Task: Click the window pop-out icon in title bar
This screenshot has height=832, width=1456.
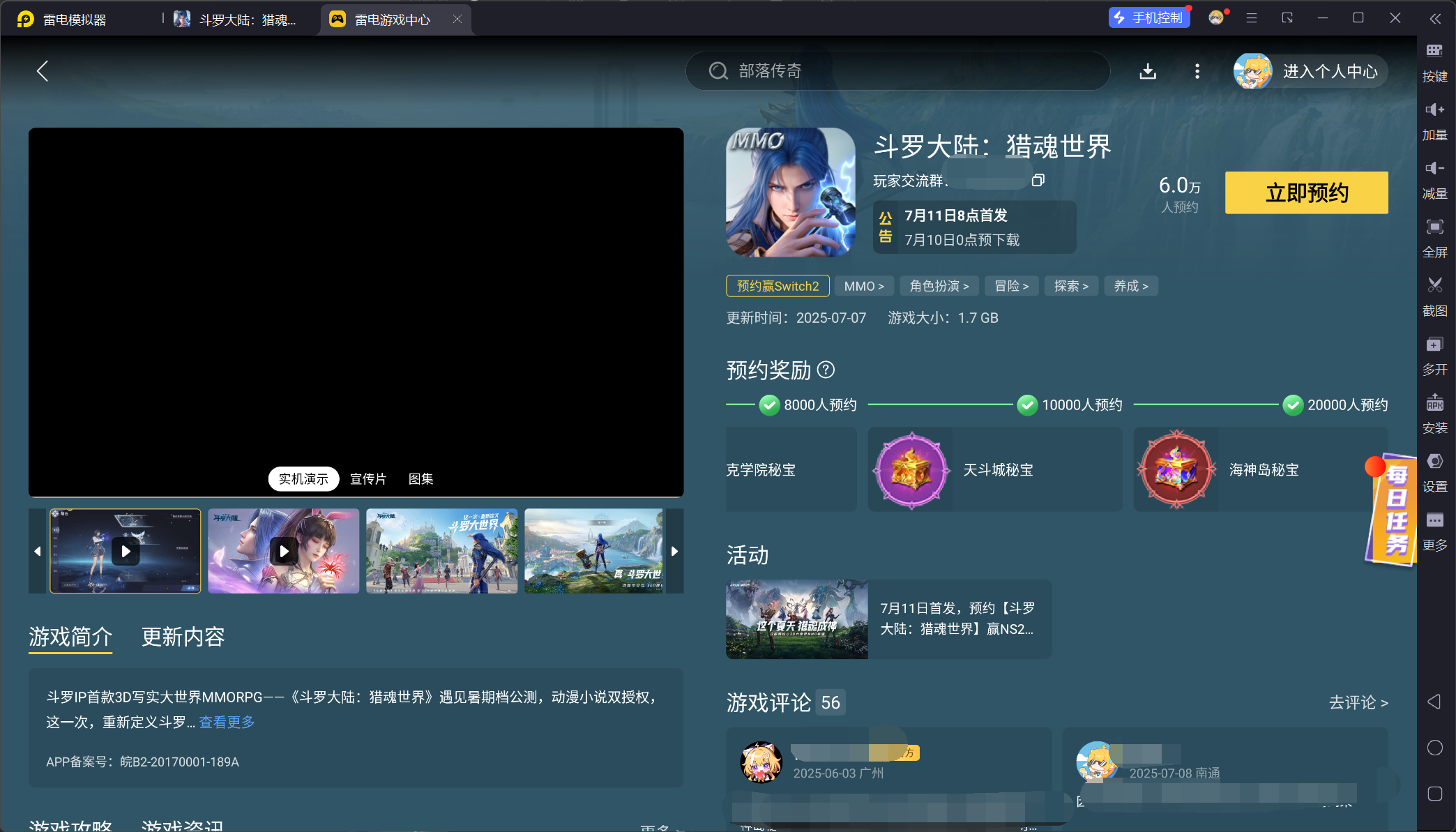Action: coord(1287,18)
